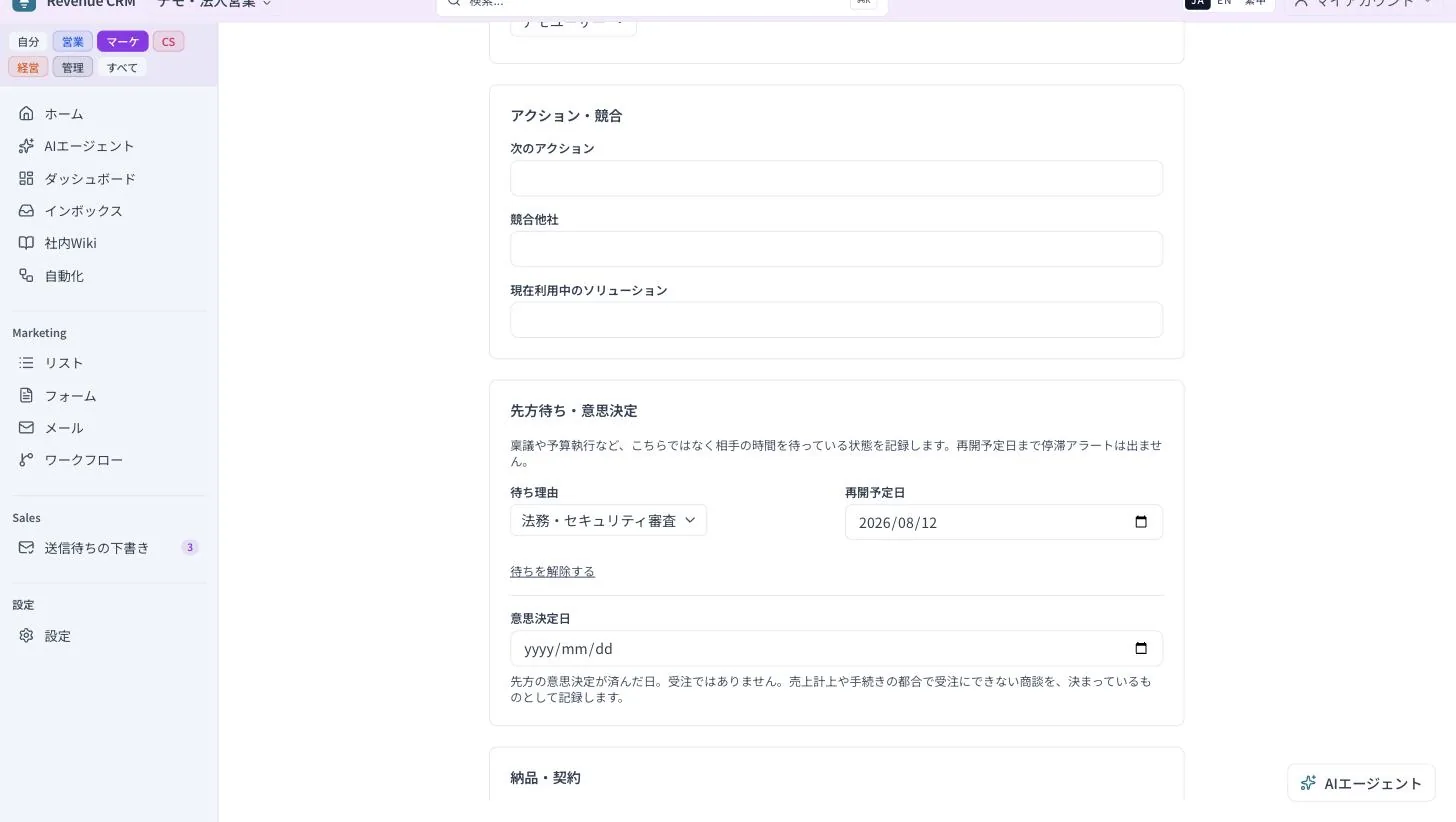Click the Sales sidebar section label
Image resolution: width=1456 pixels, height=822 pixels.
click(26, 518)
